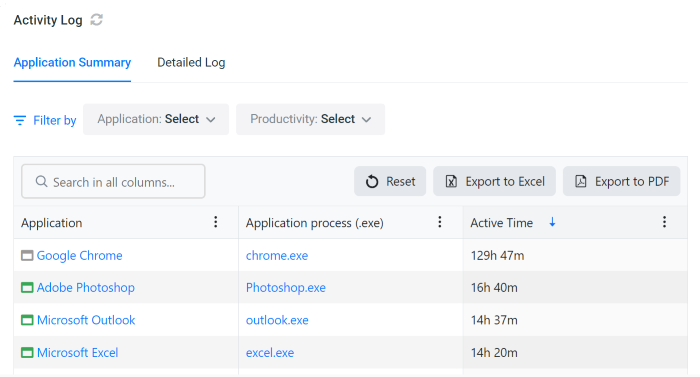Open the Application column options menu
The height and width of the screenshot is (377, 700).
coord(216,222)
